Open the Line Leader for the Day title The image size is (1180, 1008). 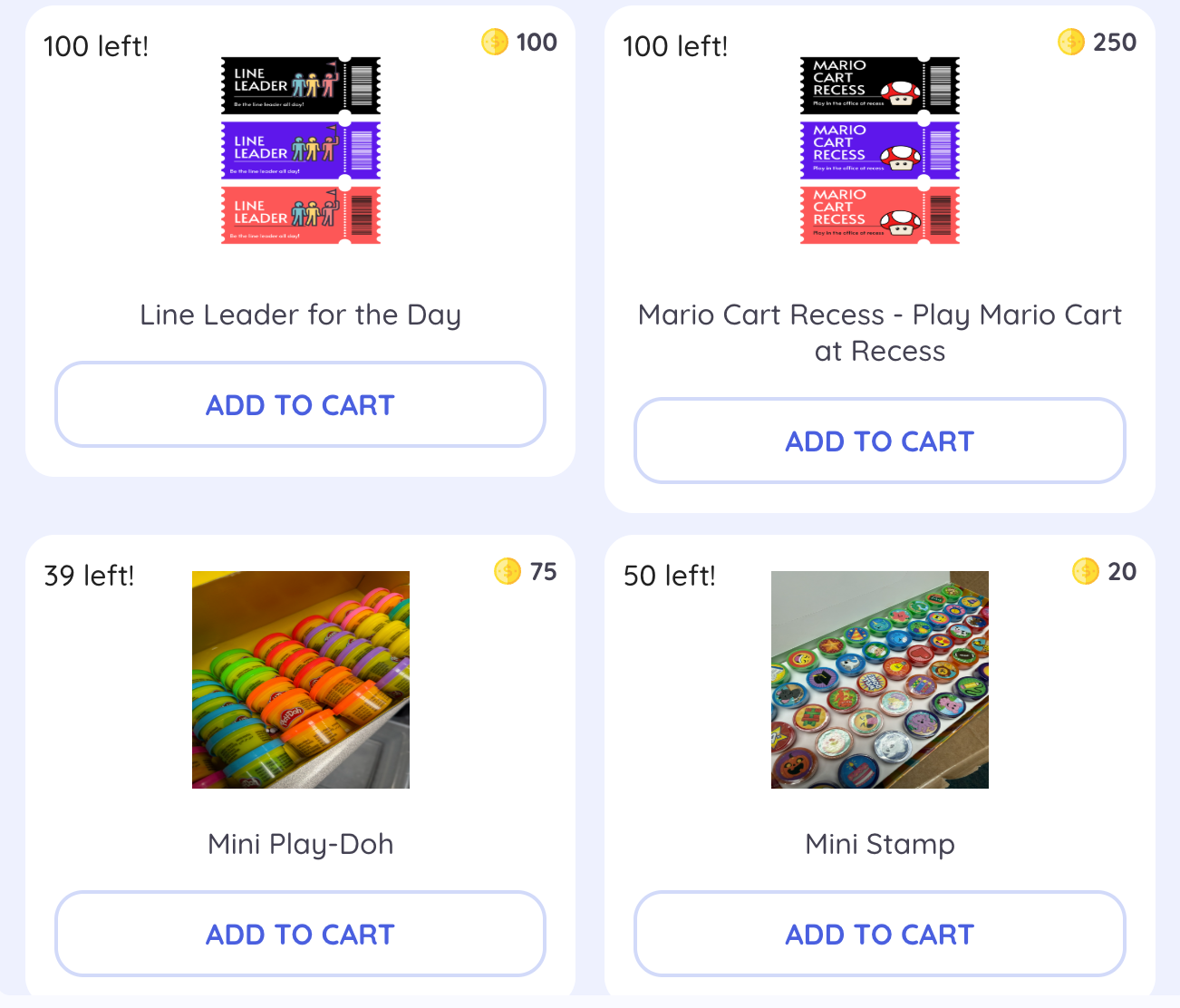tap(300, 315)
